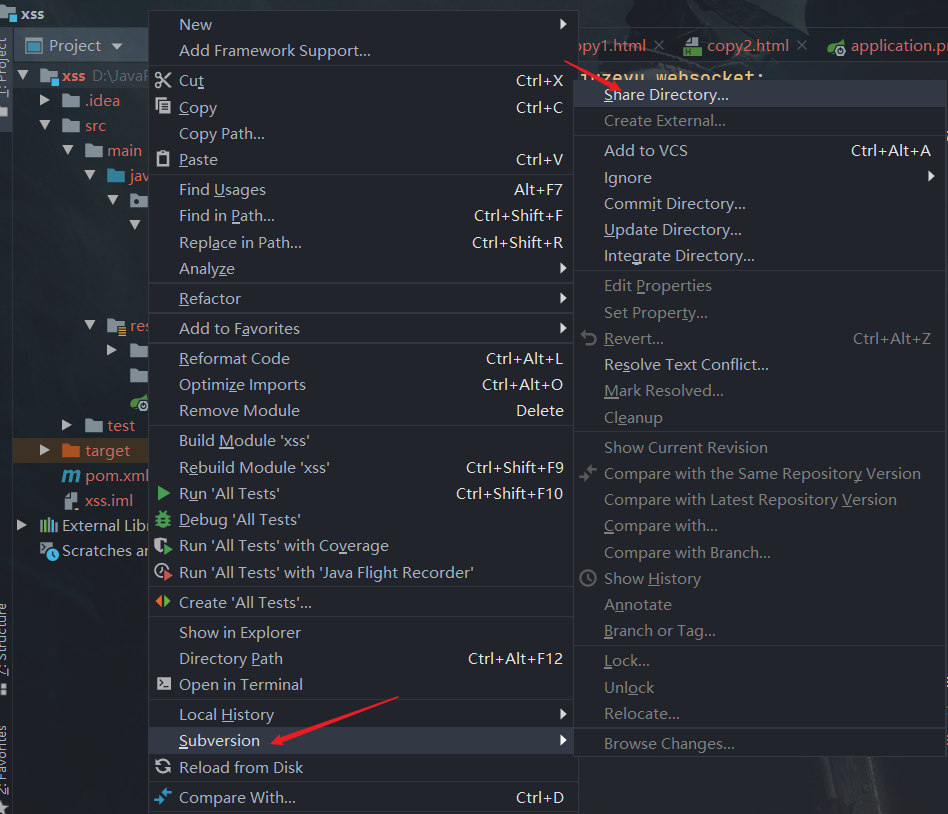Viewport: 948px width, 814px height.
Task: Open the New submenu arrow
Action: click(x=563, y=24)
